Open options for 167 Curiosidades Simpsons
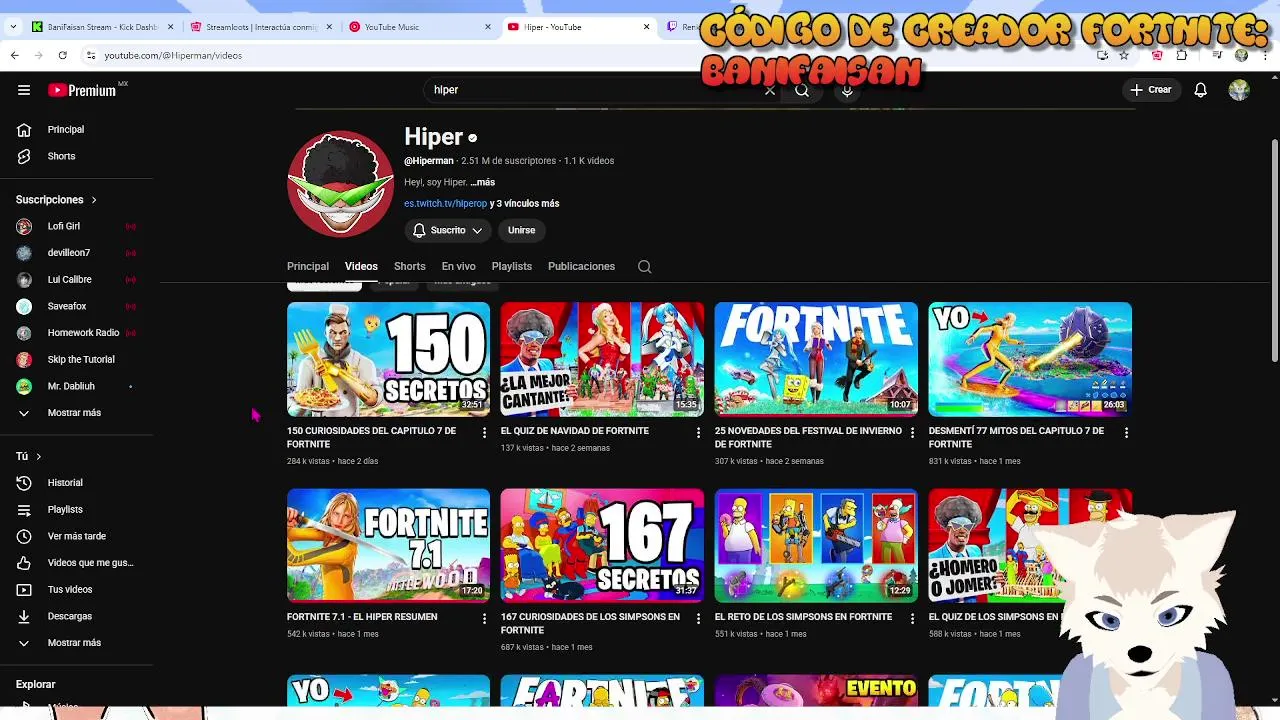Screen dimensions: 1280x720 698,619
